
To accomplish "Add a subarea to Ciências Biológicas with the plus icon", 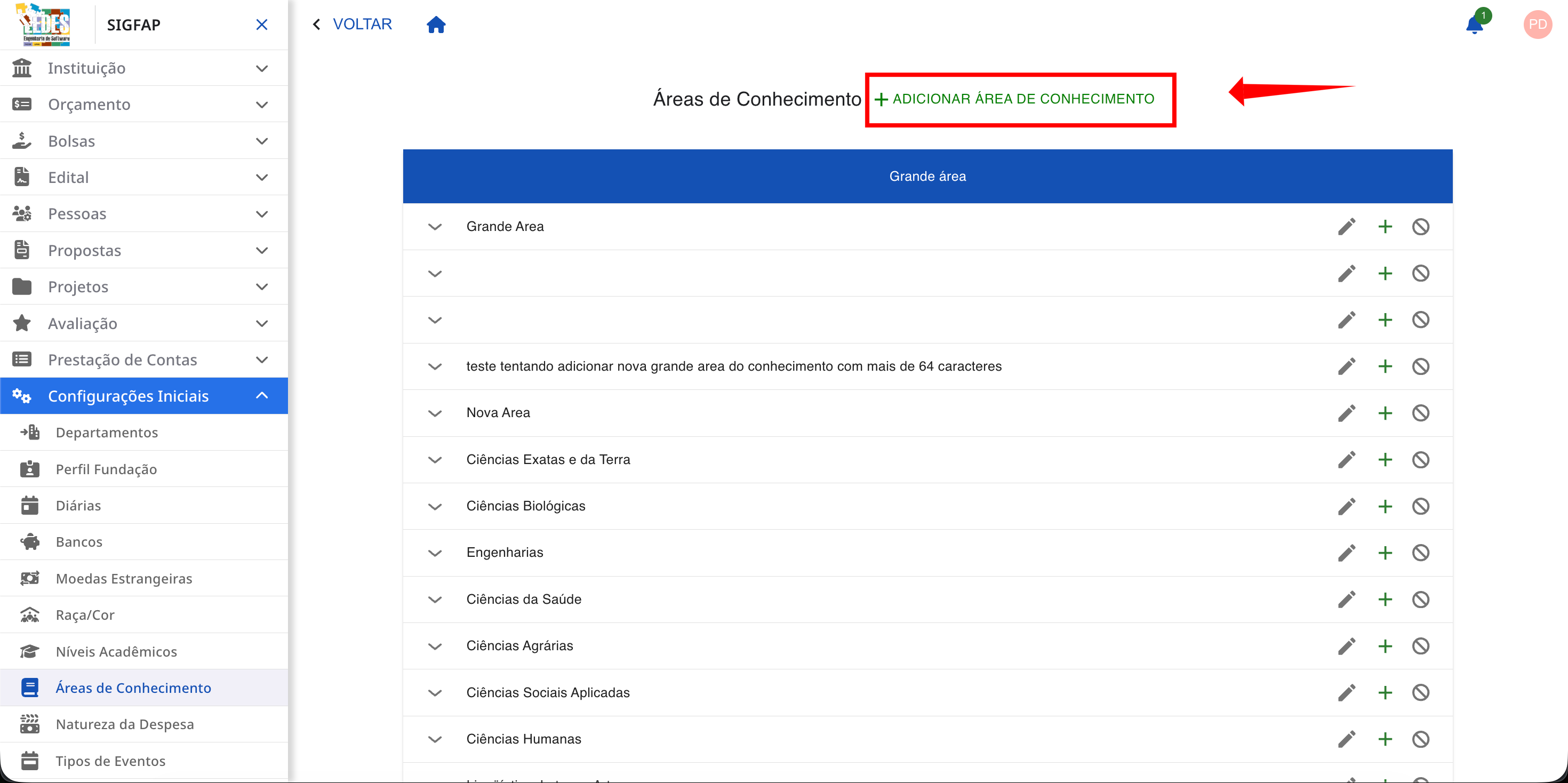I will tap(1385, 506).
